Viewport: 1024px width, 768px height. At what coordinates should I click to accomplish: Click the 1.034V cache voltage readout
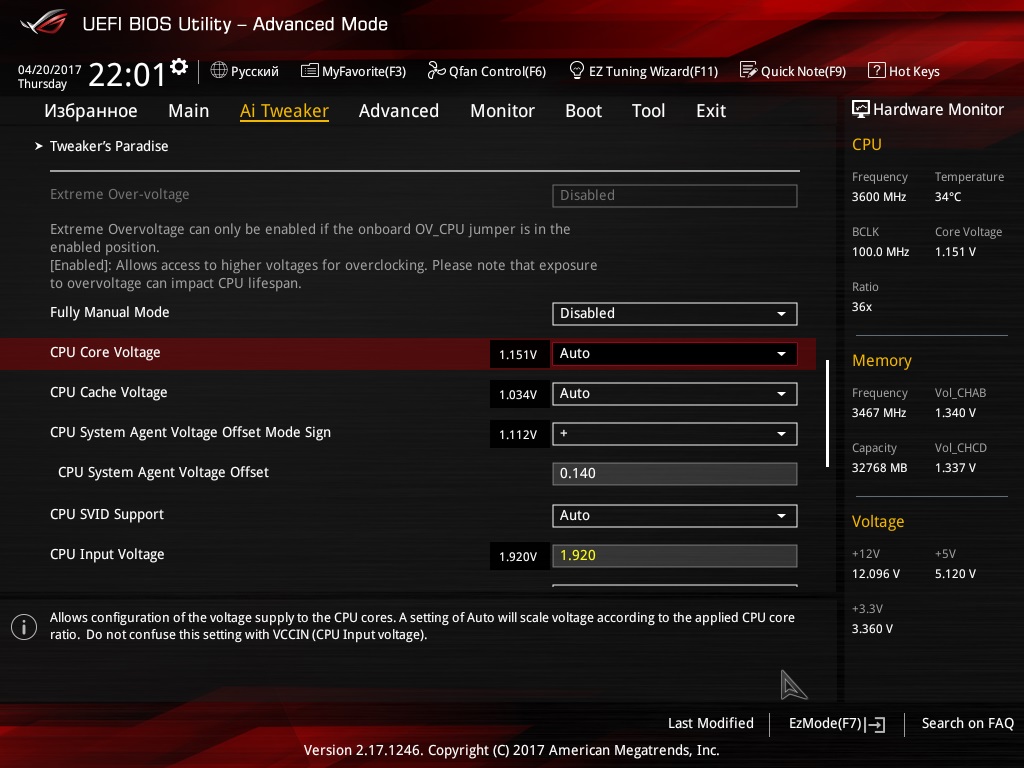pos(519,394)
